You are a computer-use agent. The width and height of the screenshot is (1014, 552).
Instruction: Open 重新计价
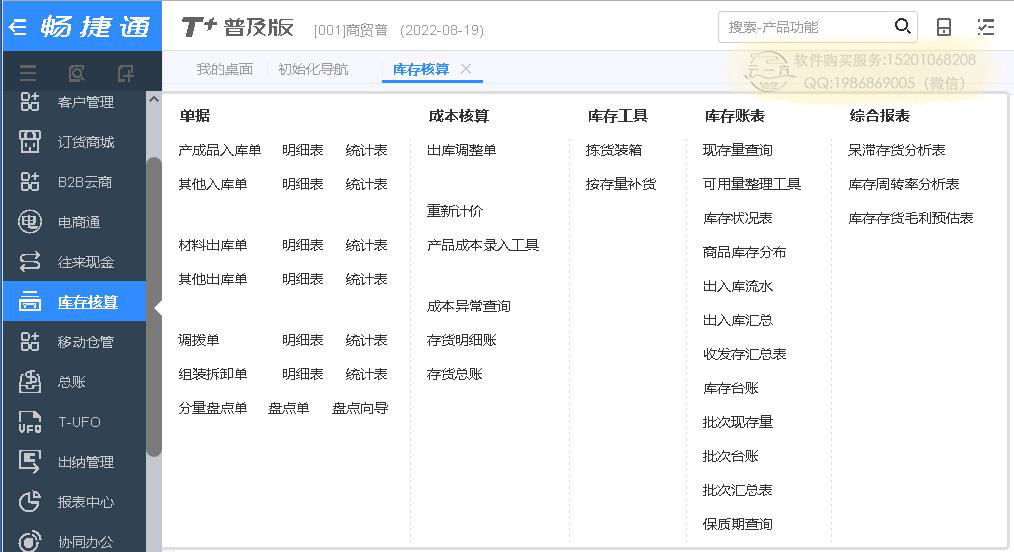click(455, 211)
